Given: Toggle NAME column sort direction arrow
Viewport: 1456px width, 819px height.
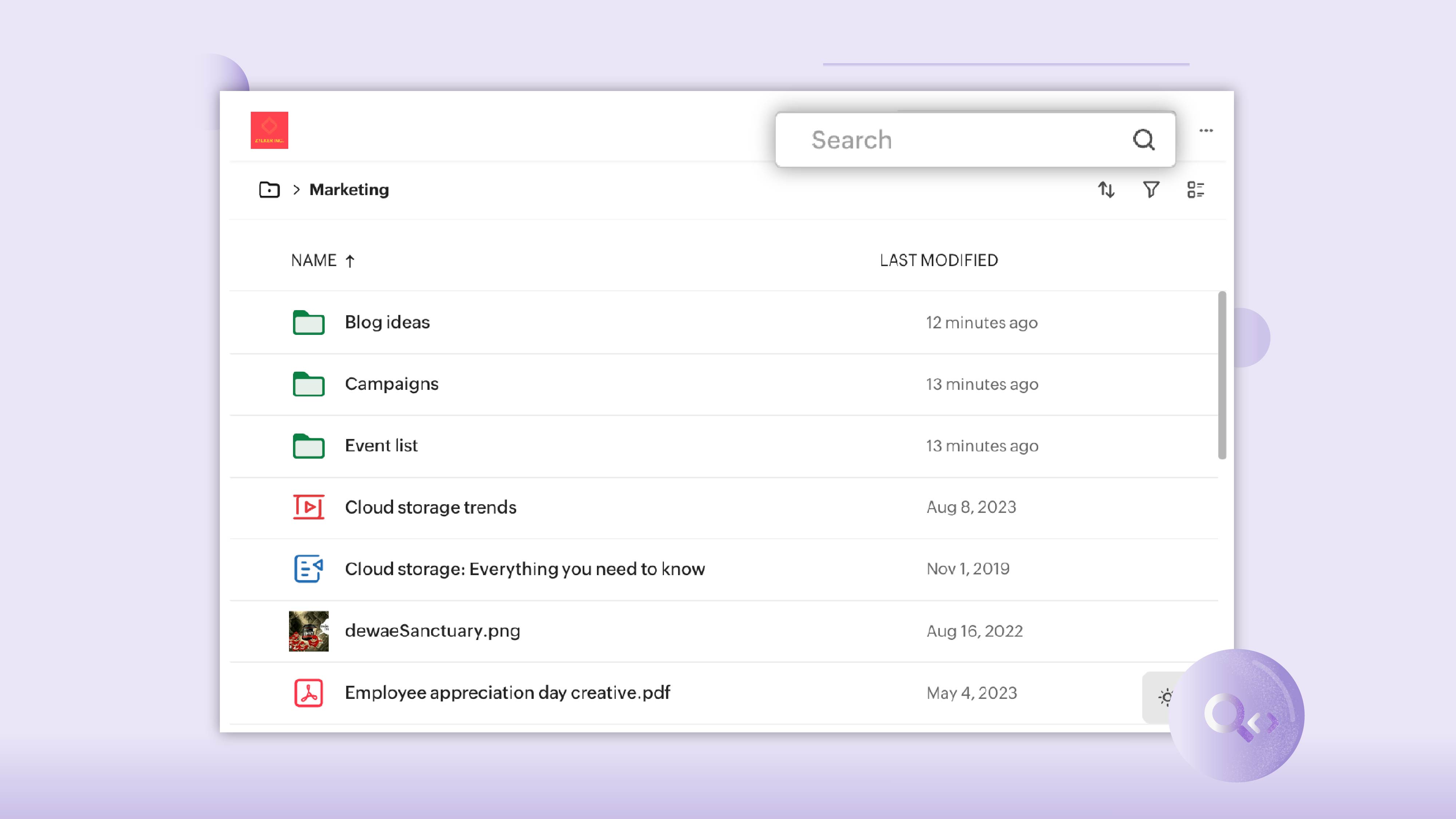Looking at the screenshot, I should click(x=350, y=261).
